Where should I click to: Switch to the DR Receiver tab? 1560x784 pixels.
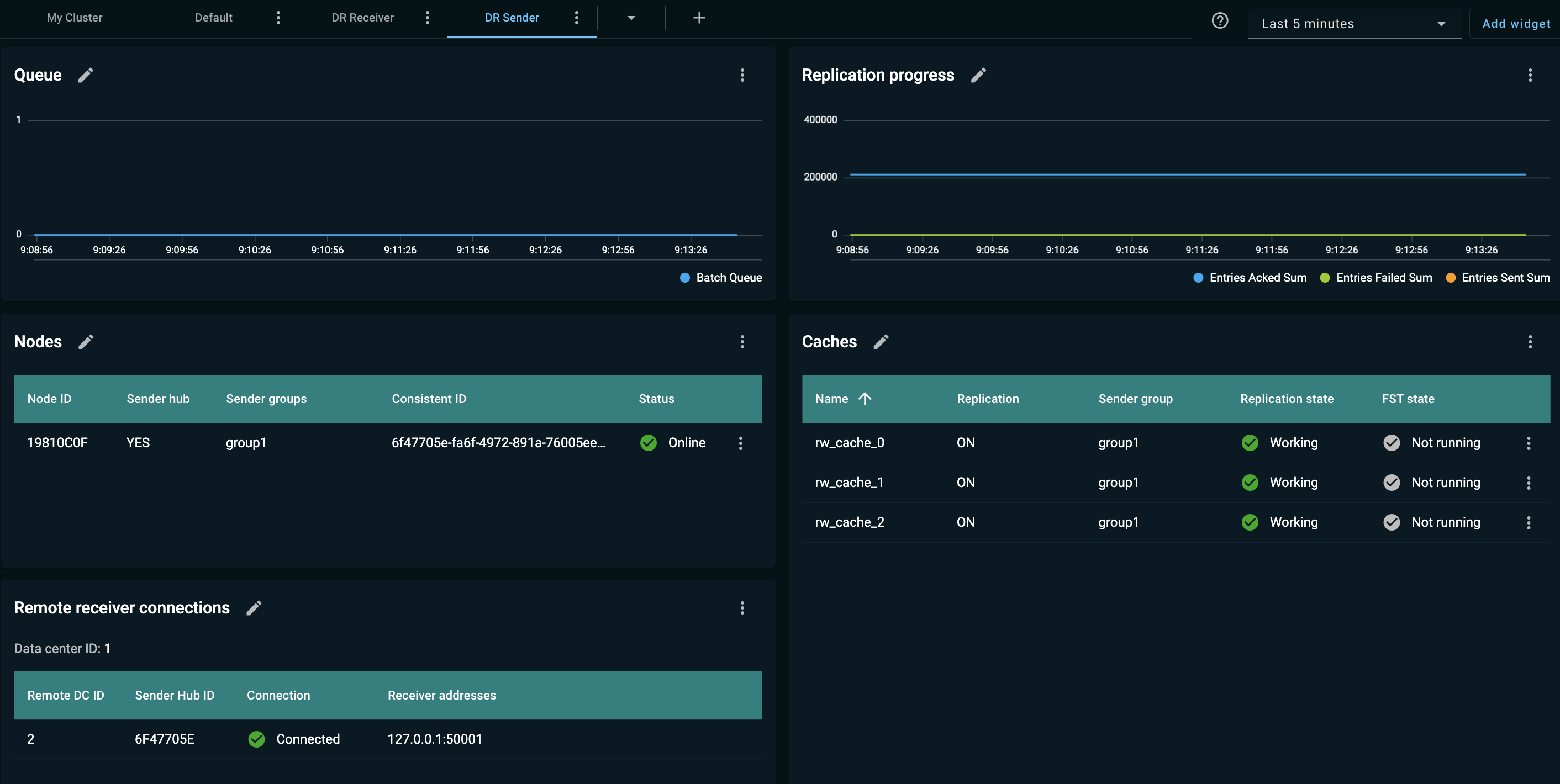pos(362,18)
